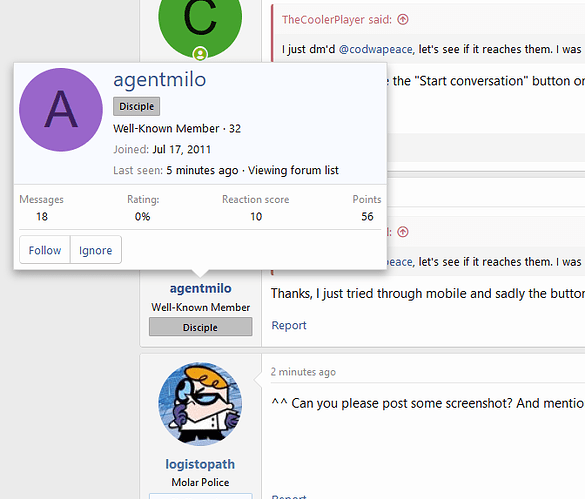Ignore agentmilo
This screenshot has height=499, width=585.
tap(96, 250)
